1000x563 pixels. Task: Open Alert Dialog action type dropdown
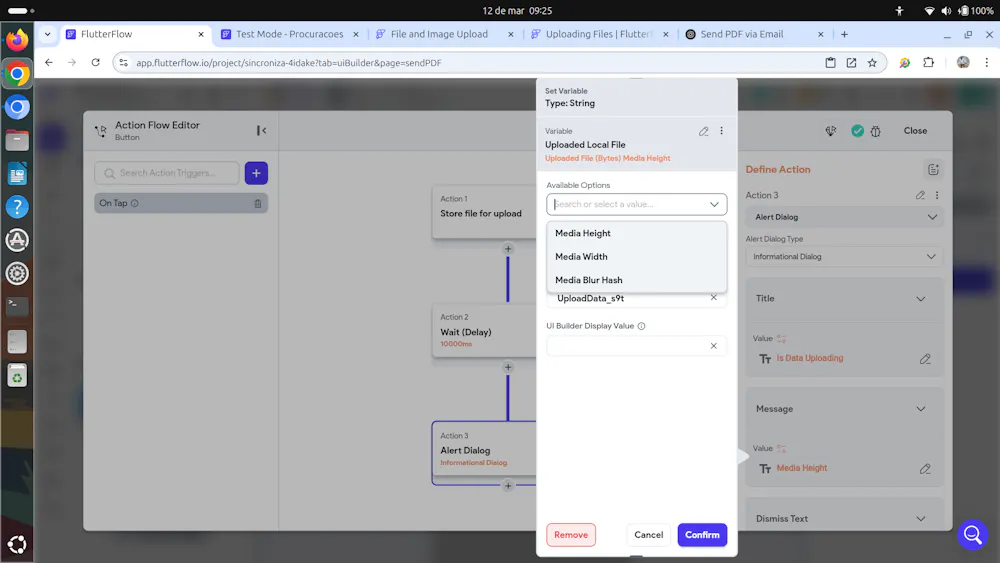844,217
